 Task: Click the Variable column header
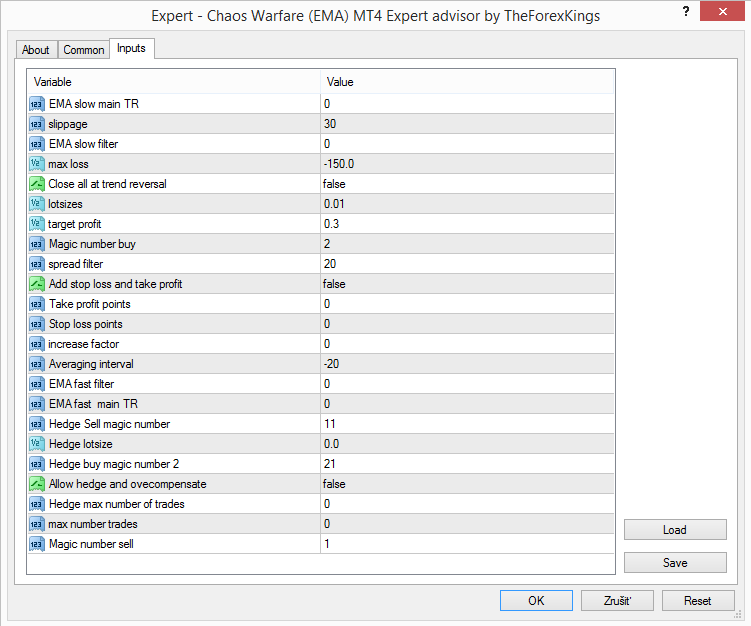(173, 82)
